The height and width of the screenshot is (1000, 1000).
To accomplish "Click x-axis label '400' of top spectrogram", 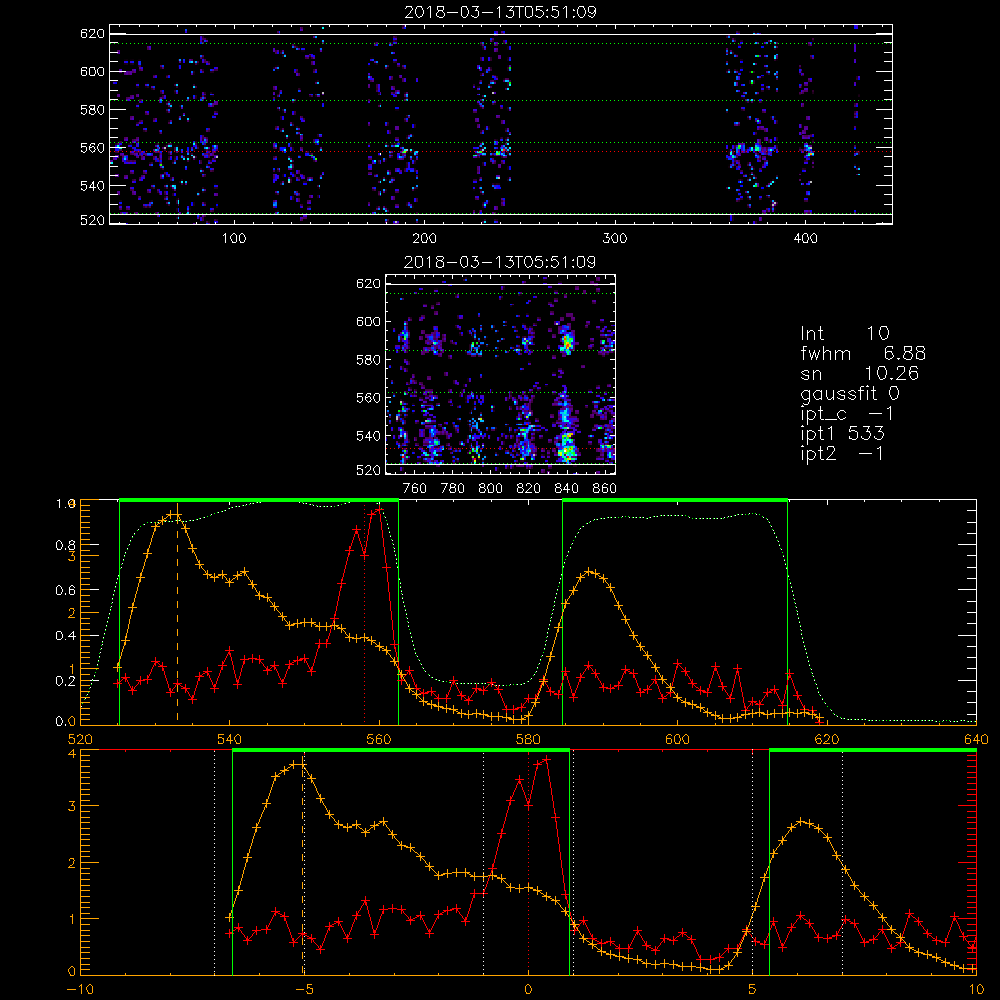I will coord(805,239).
